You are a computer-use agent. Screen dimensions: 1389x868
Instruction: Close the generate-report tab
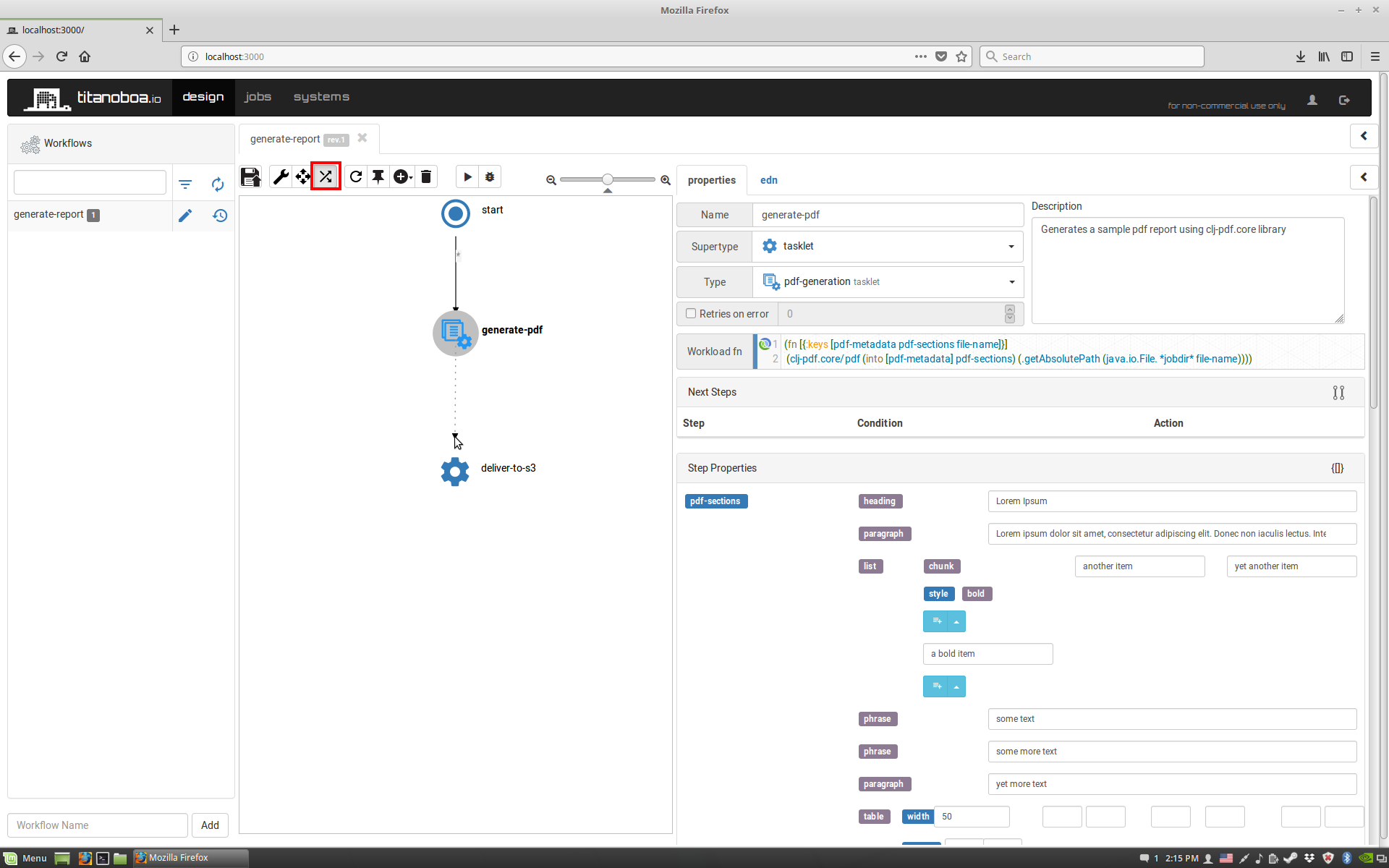click(x=362, y=138)
